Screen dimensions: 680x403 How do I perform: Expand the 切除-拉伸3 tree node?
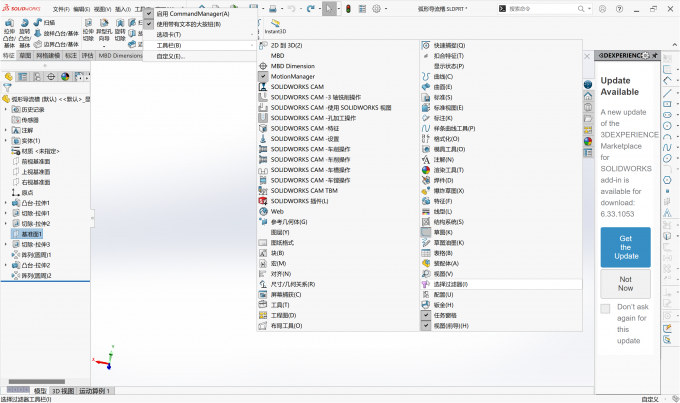pos(6,245)
